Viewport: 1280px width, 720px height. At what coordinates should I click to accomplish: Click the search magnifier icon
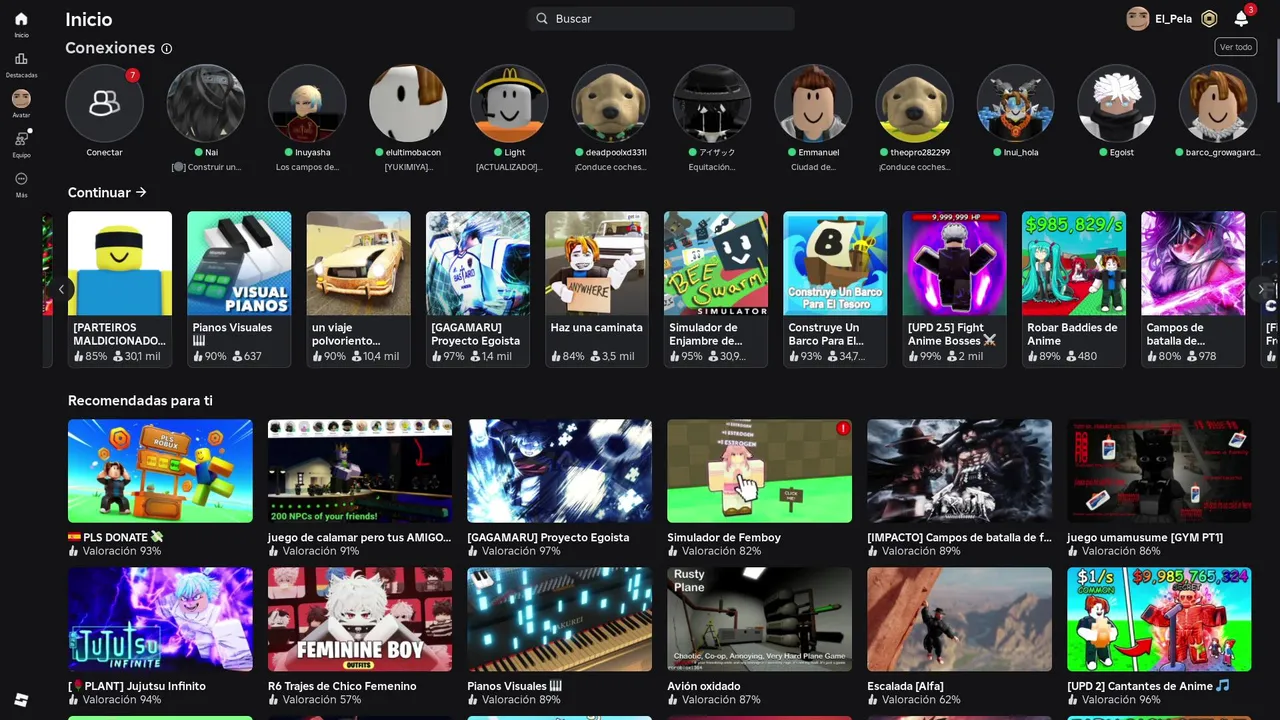click(542, 18)
